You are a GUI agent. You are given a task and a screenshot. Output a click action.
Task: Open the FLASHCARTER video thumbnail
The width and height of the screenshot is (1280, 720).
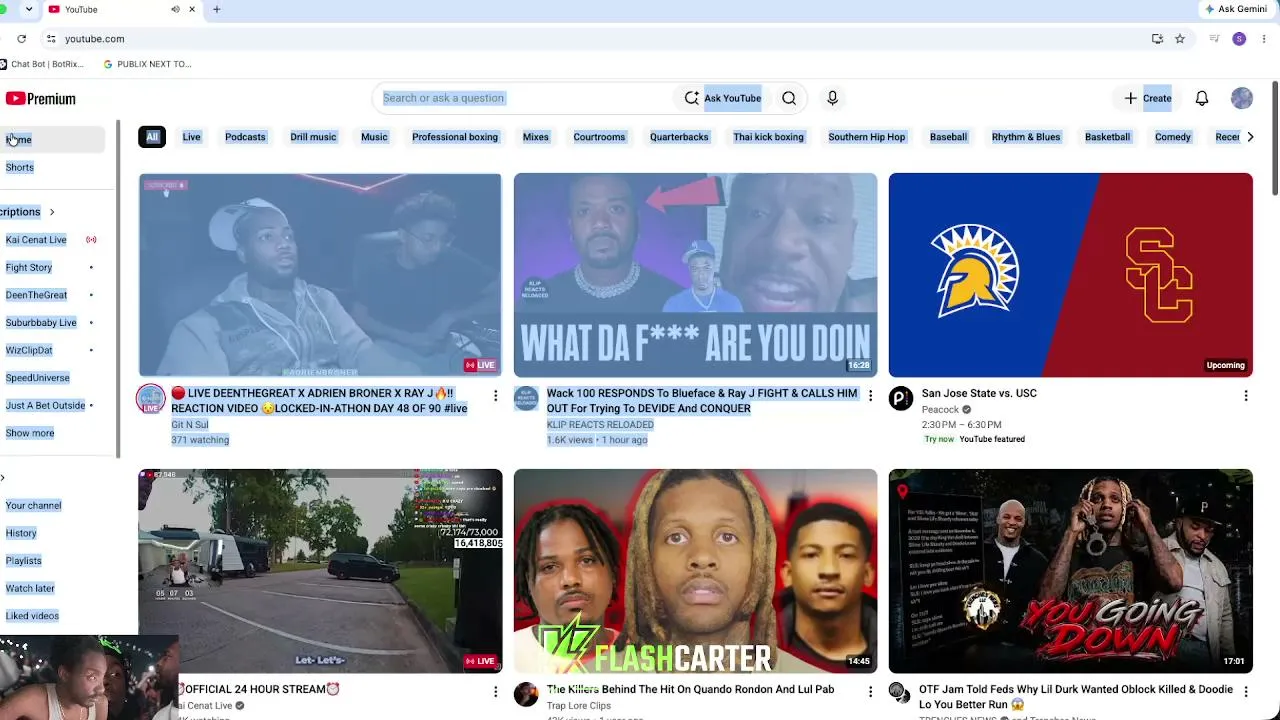695,571
